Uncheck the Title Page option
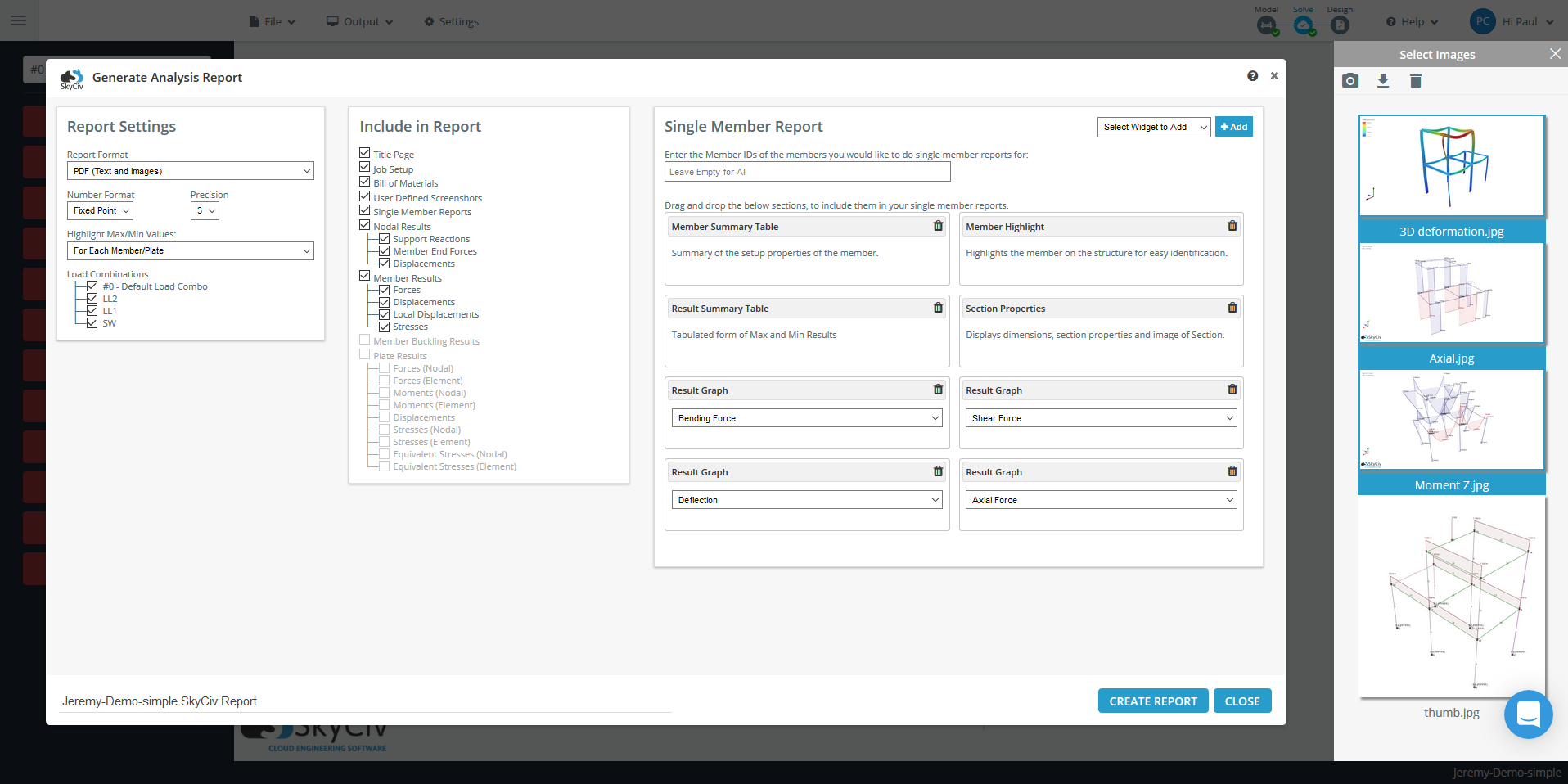The height and width of the screenshot is (784, 1568). [x=363, y=153]
